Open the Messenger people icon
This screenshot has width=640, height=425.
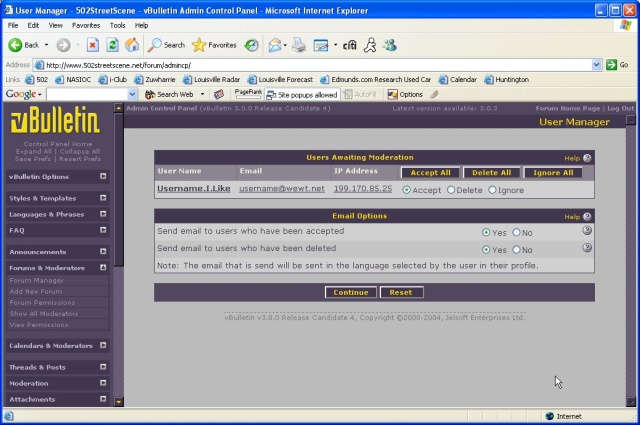390,45
